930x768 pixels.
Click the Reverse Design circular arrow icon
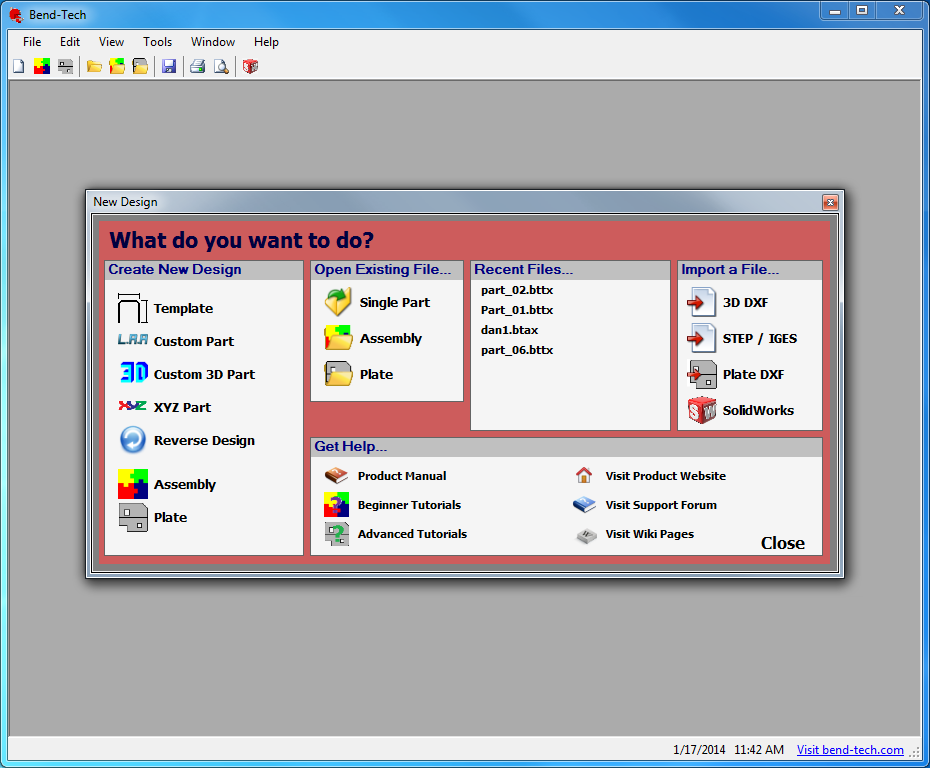click(x=133, y=440)
